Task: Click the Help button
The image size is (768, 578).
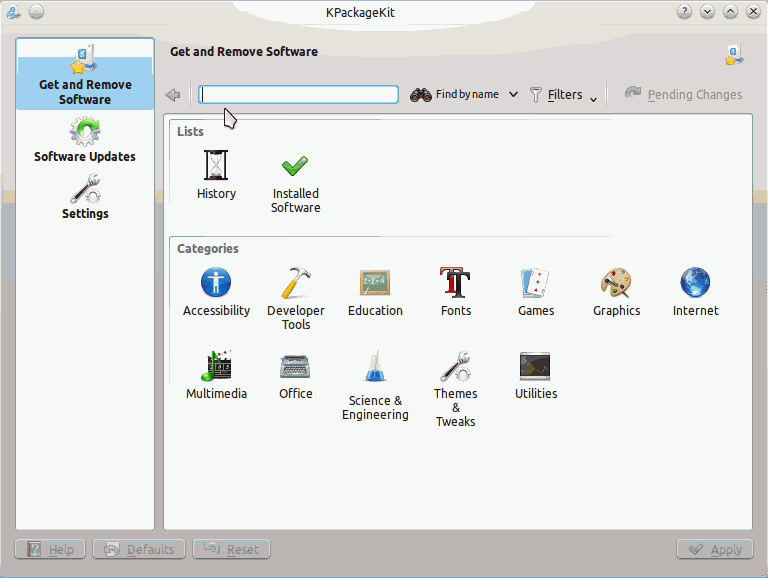Action: (x=50, y=549)
